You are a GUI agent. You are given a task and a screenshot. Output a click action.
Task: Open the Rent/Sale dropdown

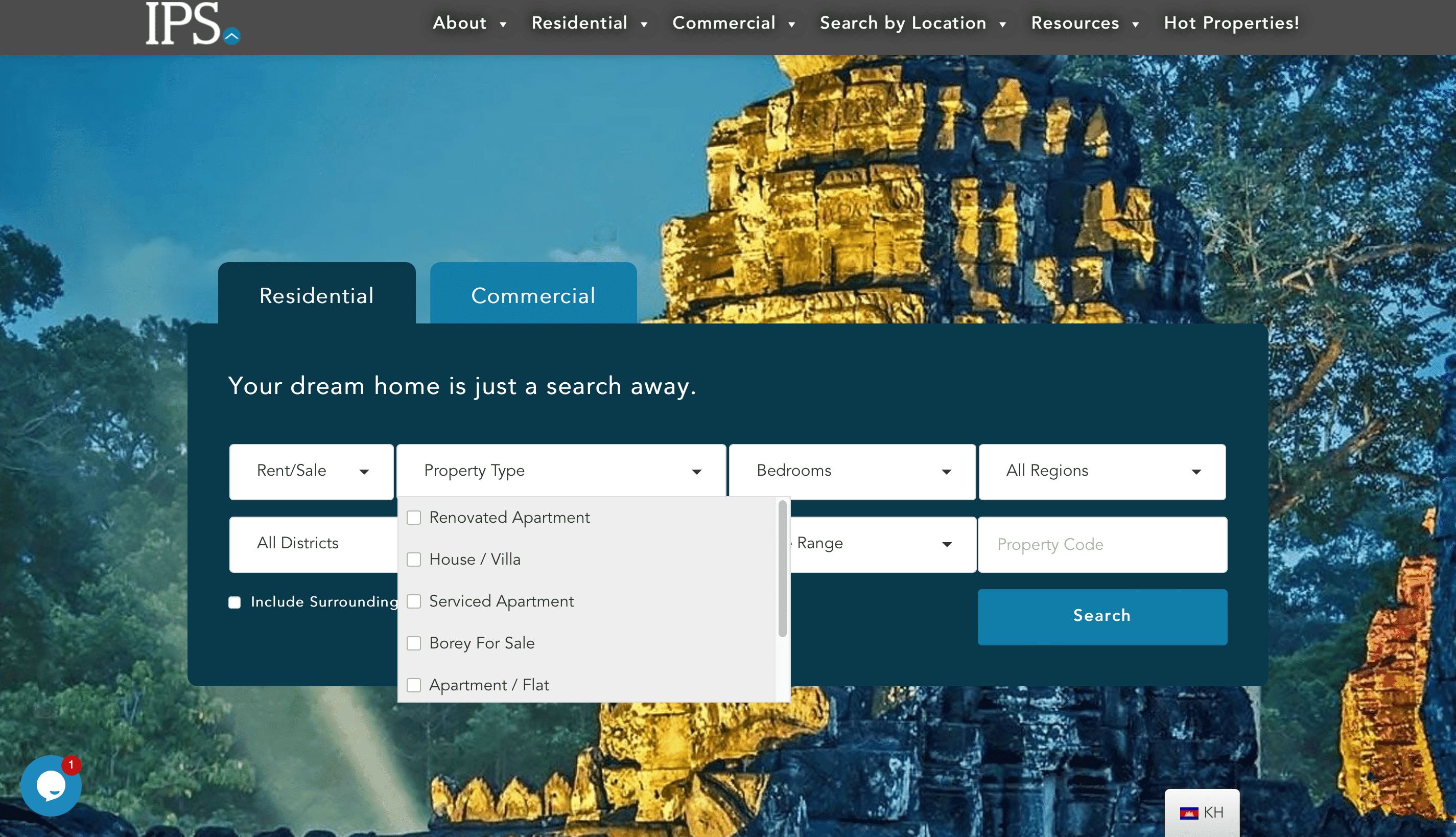310,471
